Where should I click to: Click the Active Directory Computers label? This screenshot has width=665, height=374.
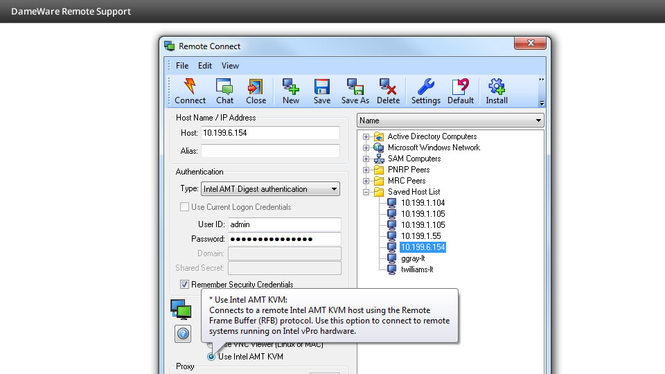click(432, 137)
